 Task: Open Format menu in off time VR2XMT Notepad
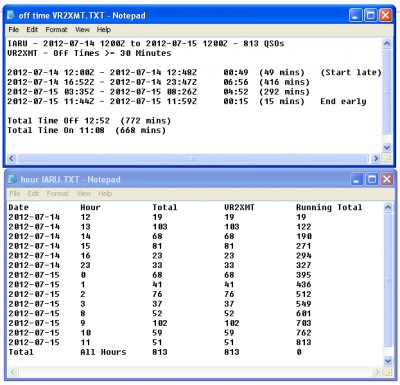[56, 30]
